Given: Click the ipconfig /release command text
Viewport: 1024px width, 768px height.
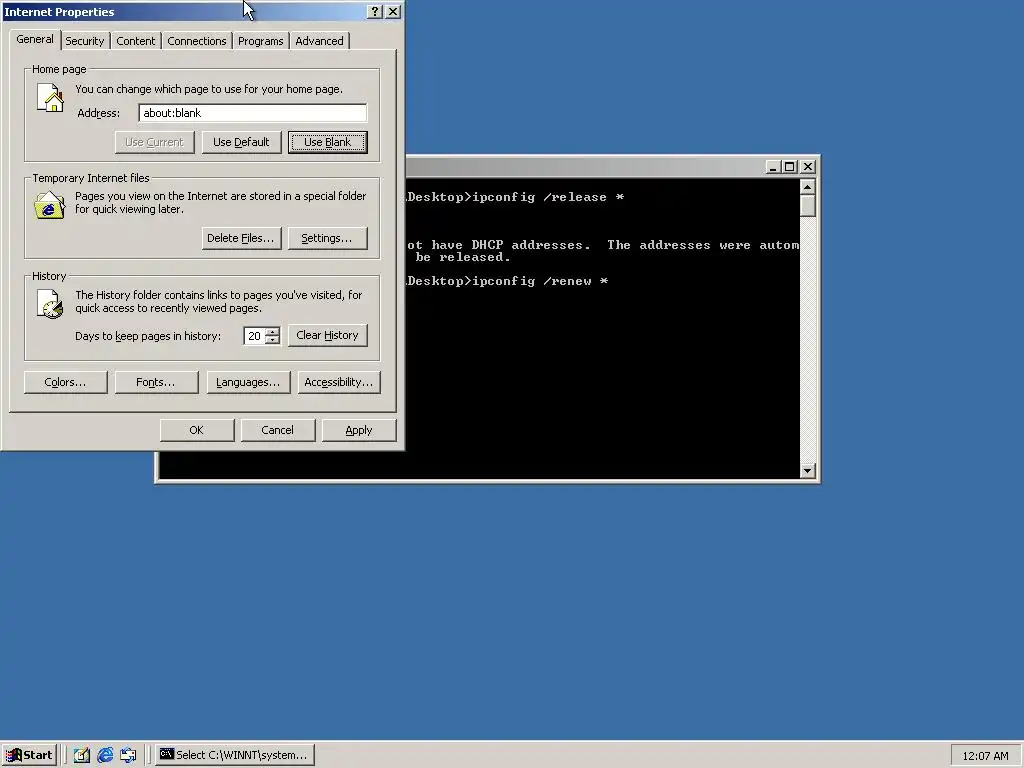Looking at the screenshot, I should coord(548,197).
